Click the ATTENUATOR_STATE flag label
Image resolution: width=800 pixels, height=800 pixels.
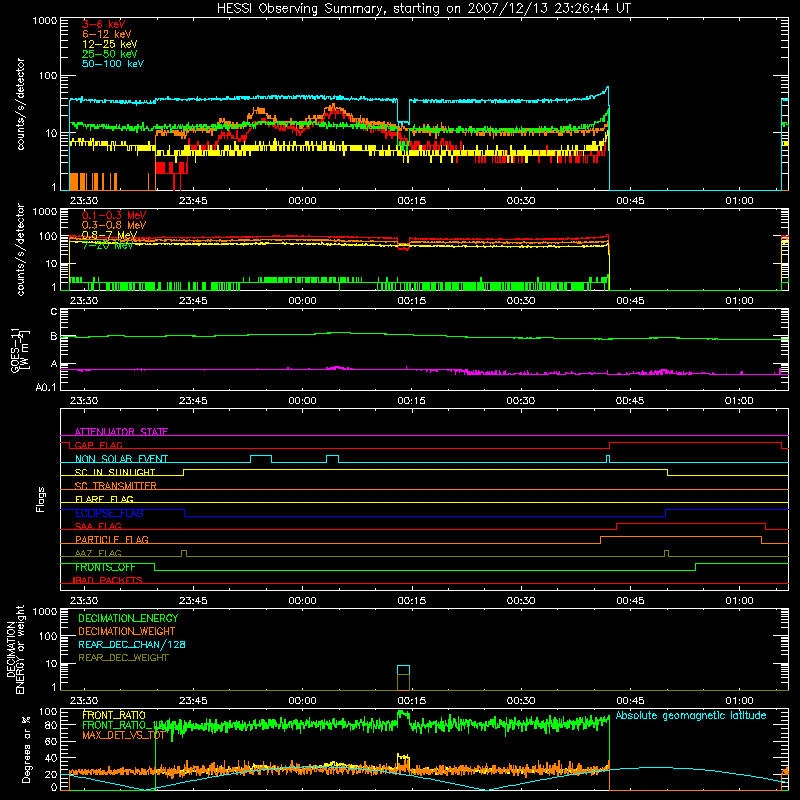click(x=121, y=432)
